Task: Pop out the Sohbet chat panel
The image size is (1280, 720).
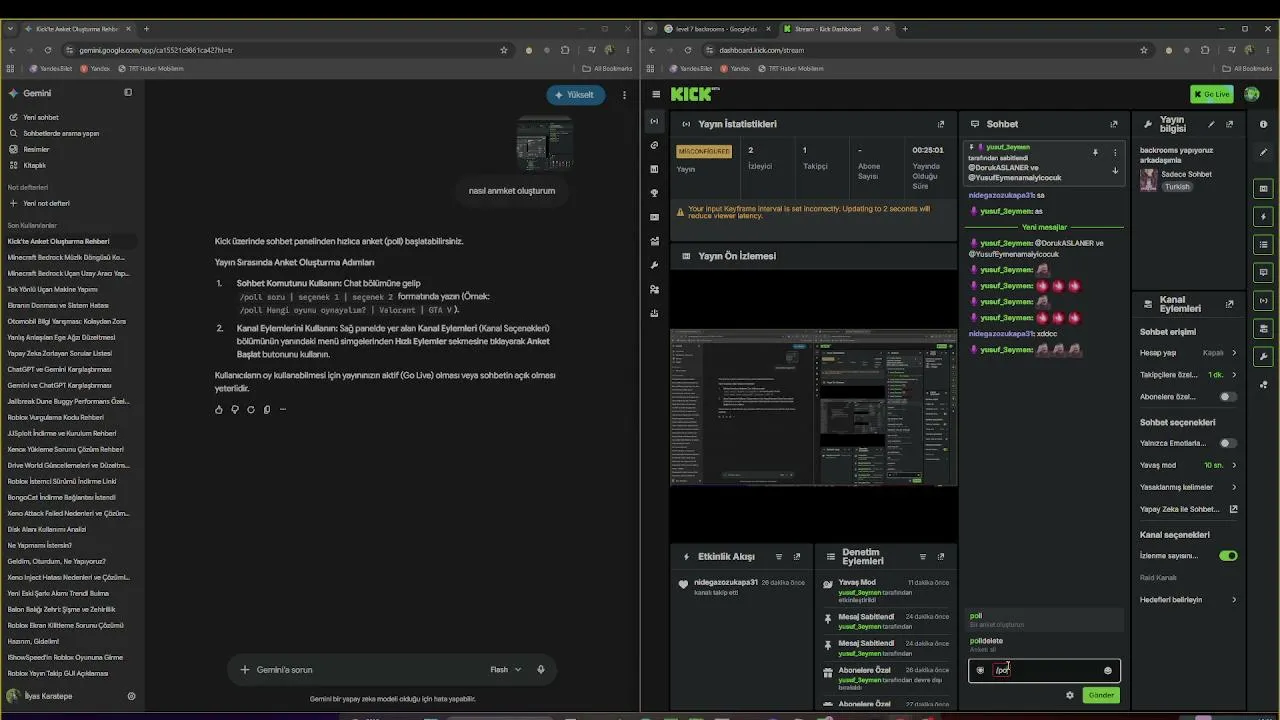Action: (x=1114, y=124)
